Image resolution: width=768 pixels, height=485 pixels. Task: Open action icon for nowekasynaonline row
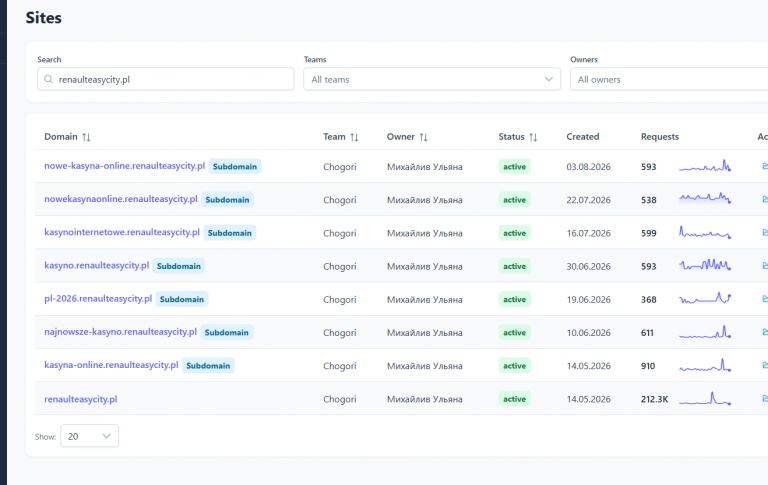[765, 199]
